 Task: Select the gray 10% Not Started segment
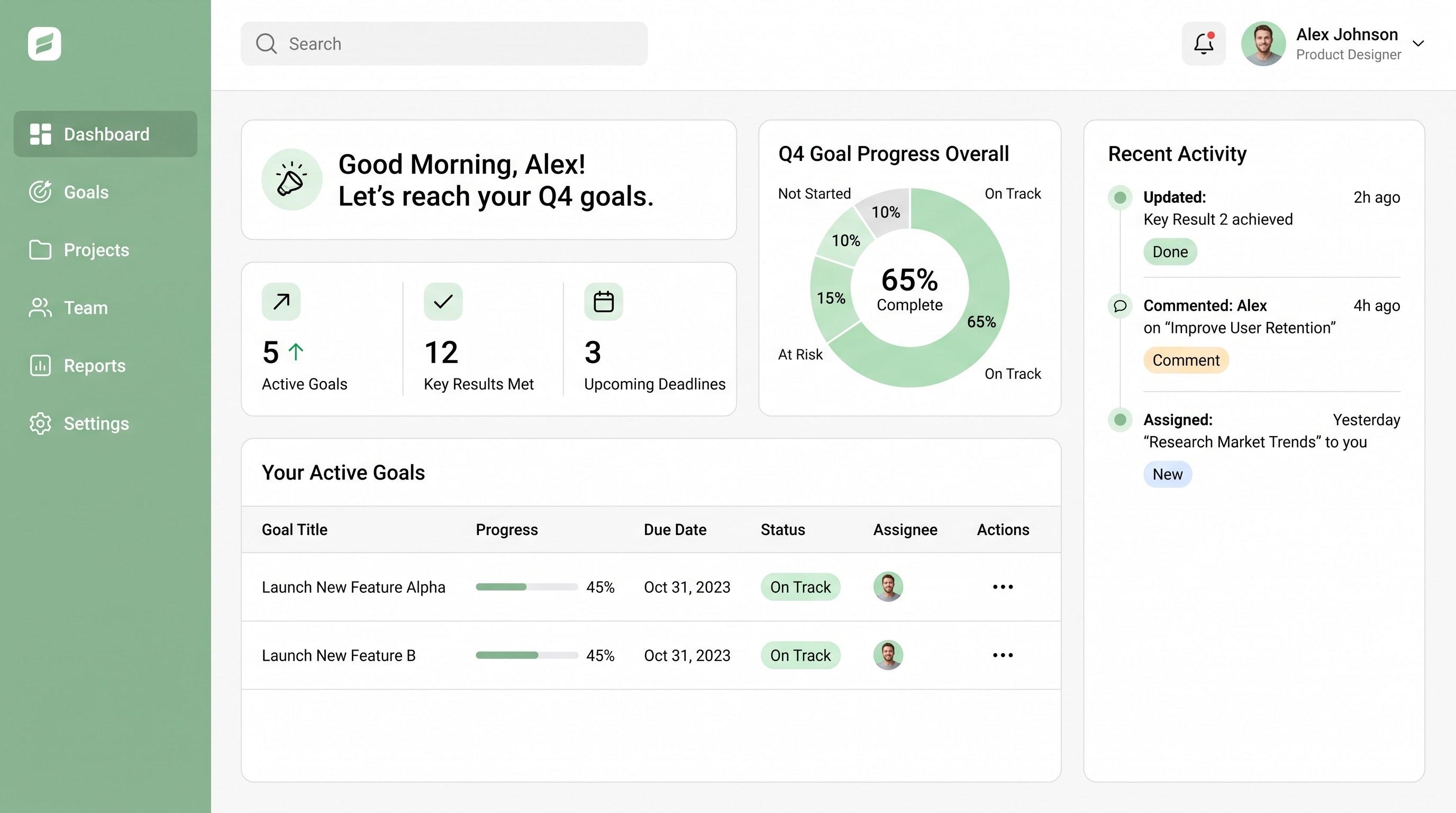886,212
